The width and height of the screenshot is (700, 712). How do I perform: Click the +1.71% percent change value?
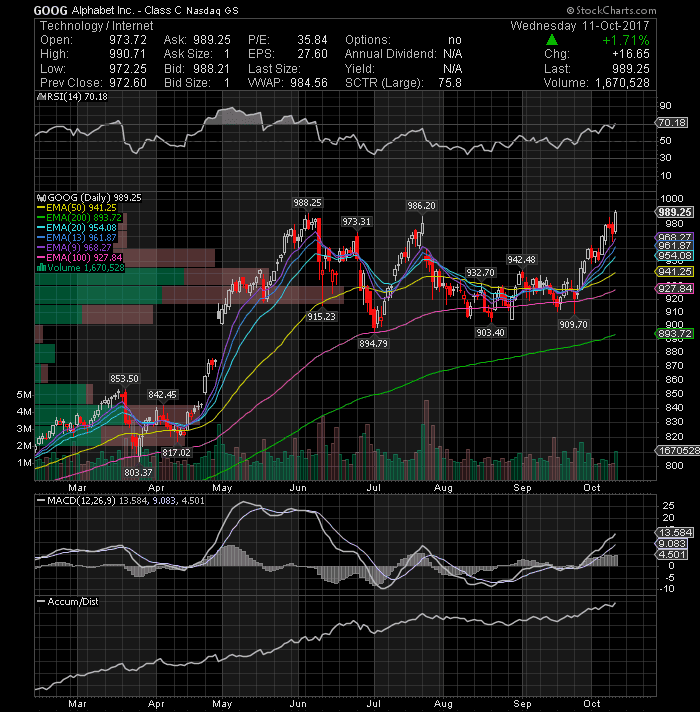tap(626, 40)
